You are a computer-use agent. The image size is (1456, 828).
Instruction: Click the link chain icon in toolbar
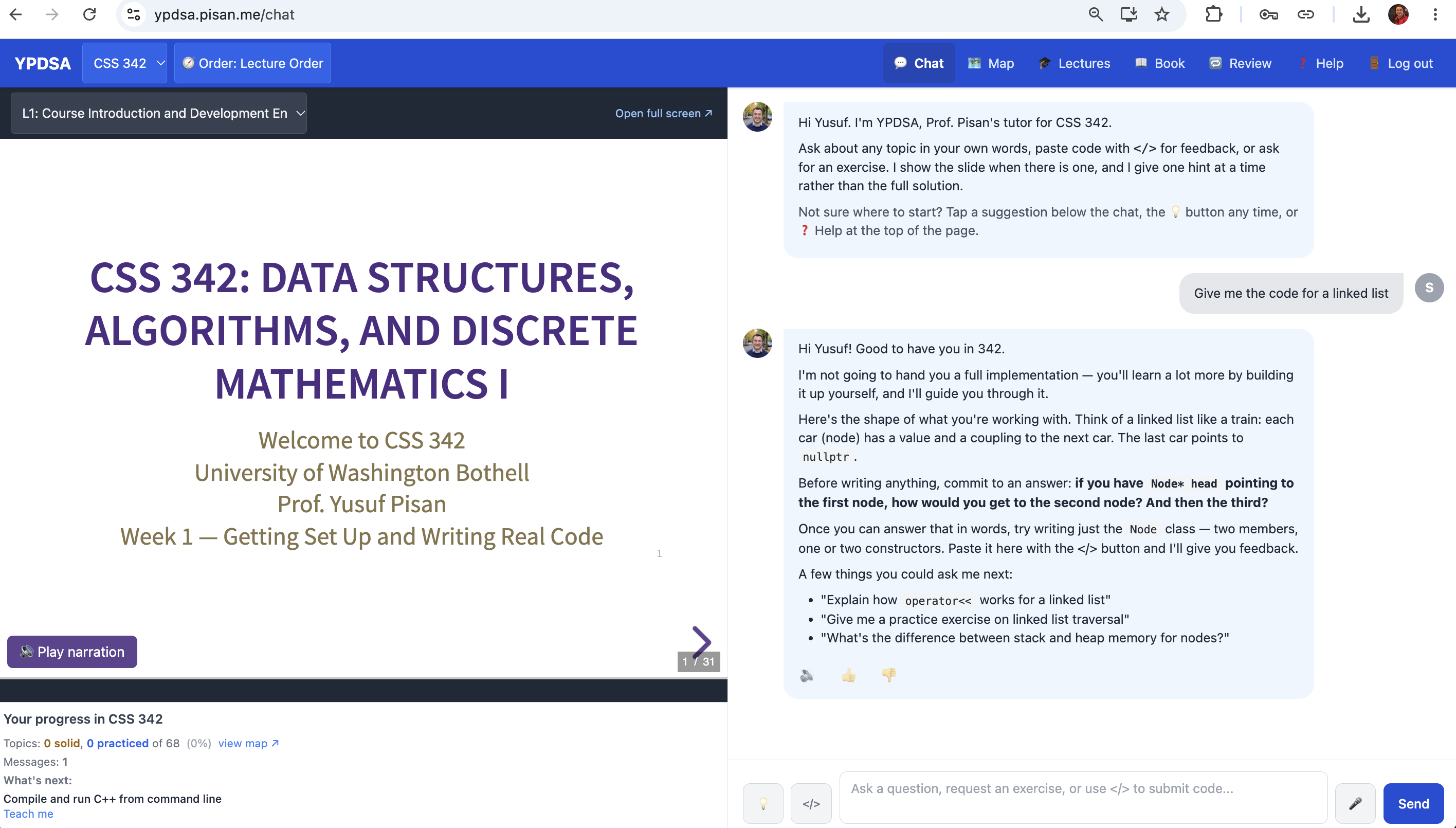(x=1305, y=14)
